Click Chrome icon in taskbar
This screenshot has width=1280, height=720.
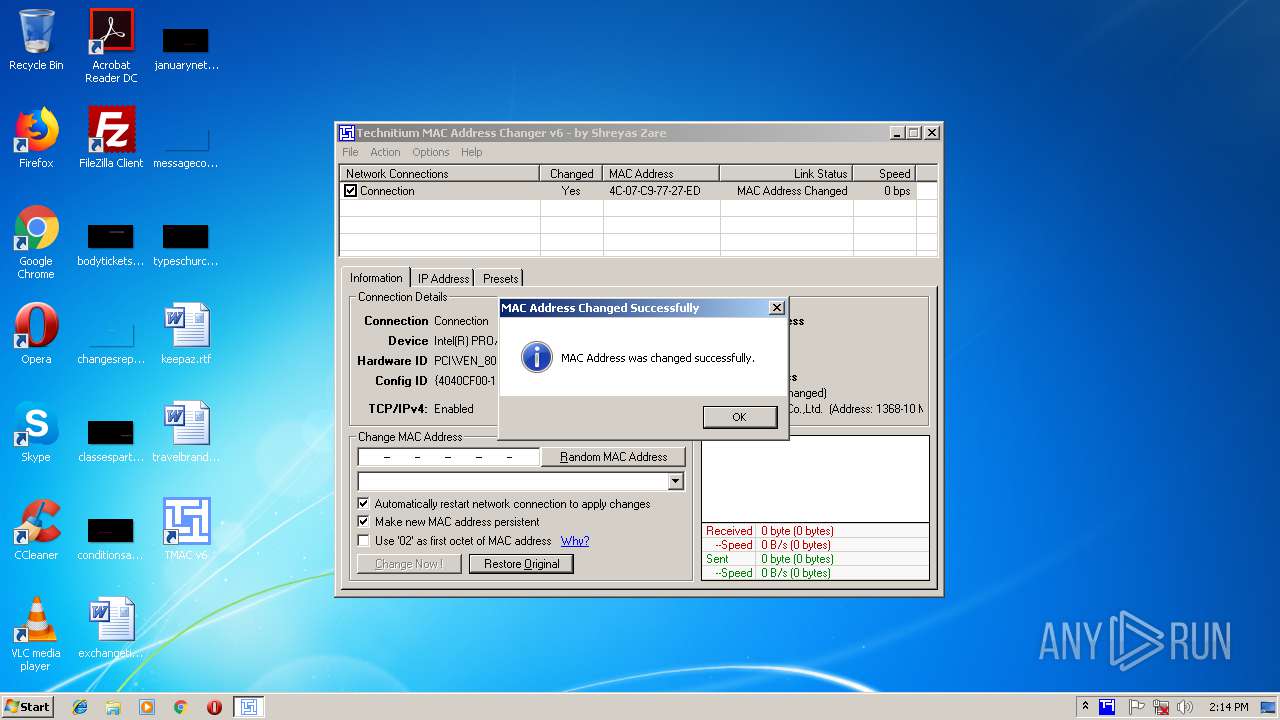(x=181, y=707)
